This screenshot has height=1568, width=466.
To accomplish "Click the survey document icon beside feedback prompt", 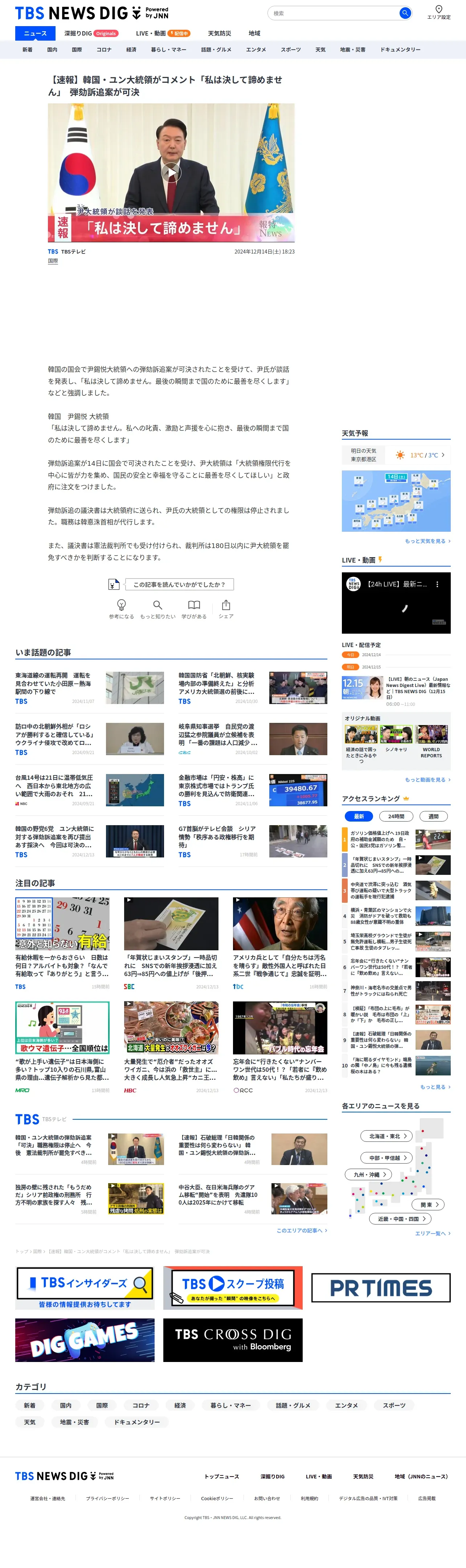I will 113,584.
